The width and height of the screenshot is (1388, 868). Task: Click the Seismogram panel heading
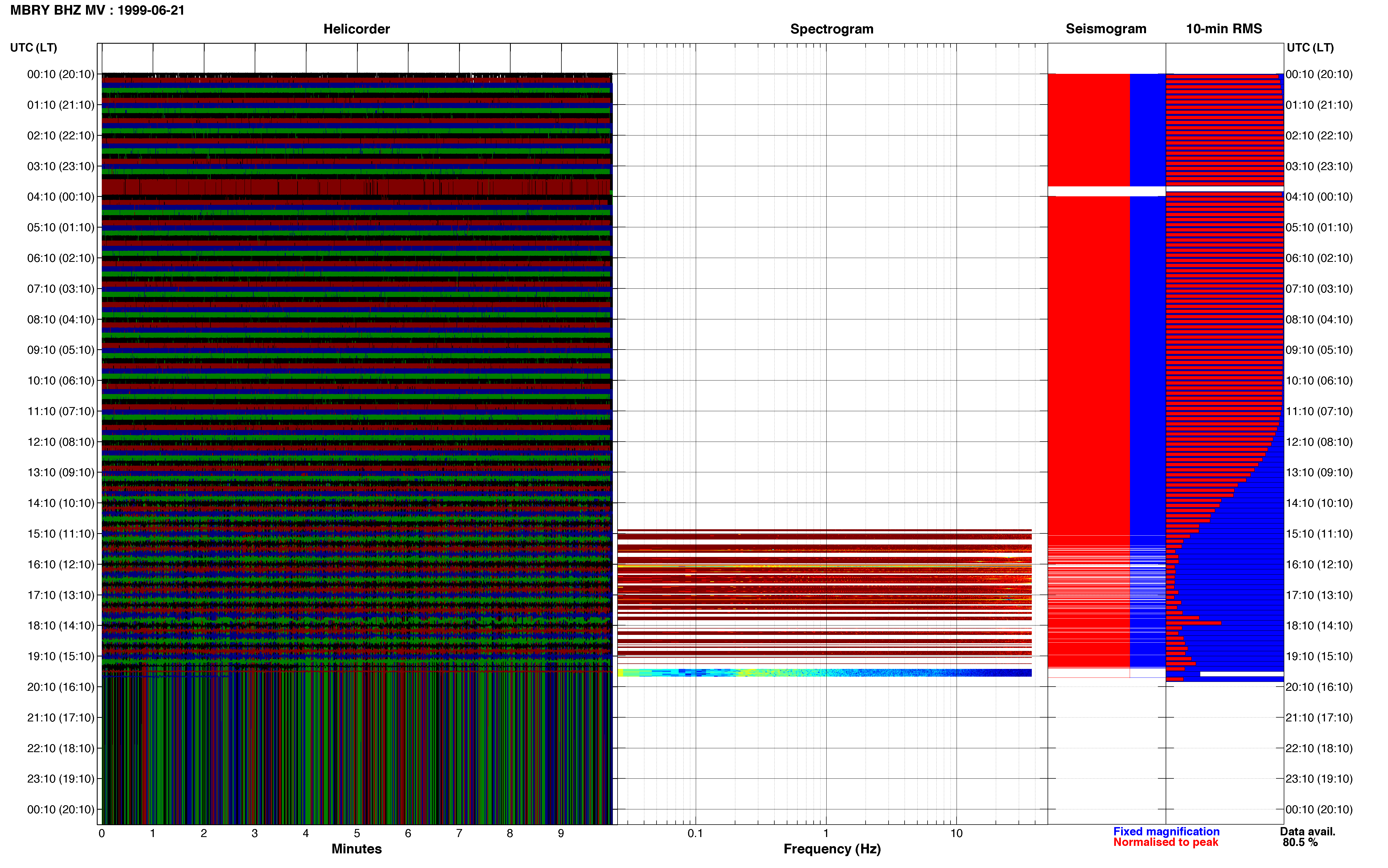(1106, 29)
